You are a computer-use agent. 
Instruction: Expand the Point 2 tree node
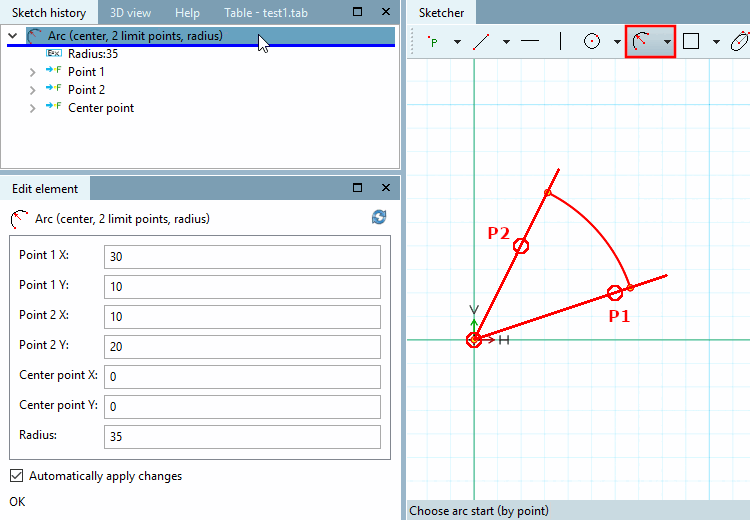(32, 90)
